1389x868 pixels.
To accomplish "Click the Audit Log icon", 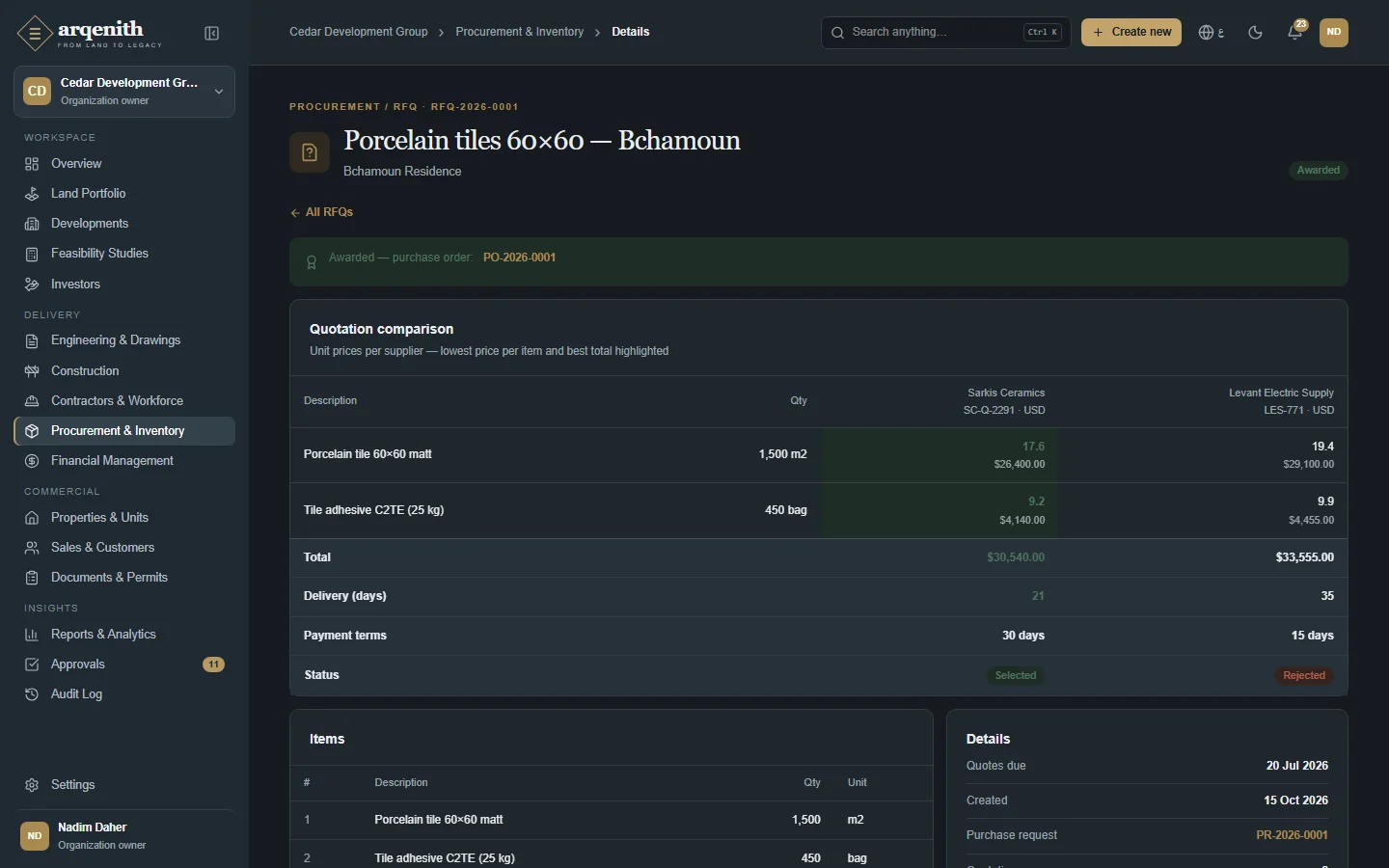I will point(32,694).
